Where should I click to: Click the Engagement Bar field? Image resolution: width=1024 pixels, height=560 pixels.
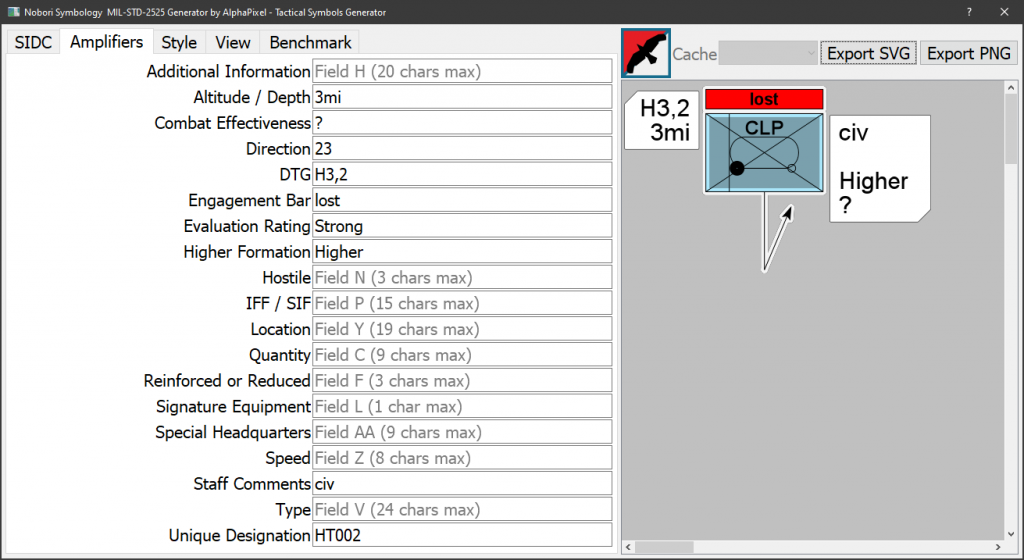[462, 200]
